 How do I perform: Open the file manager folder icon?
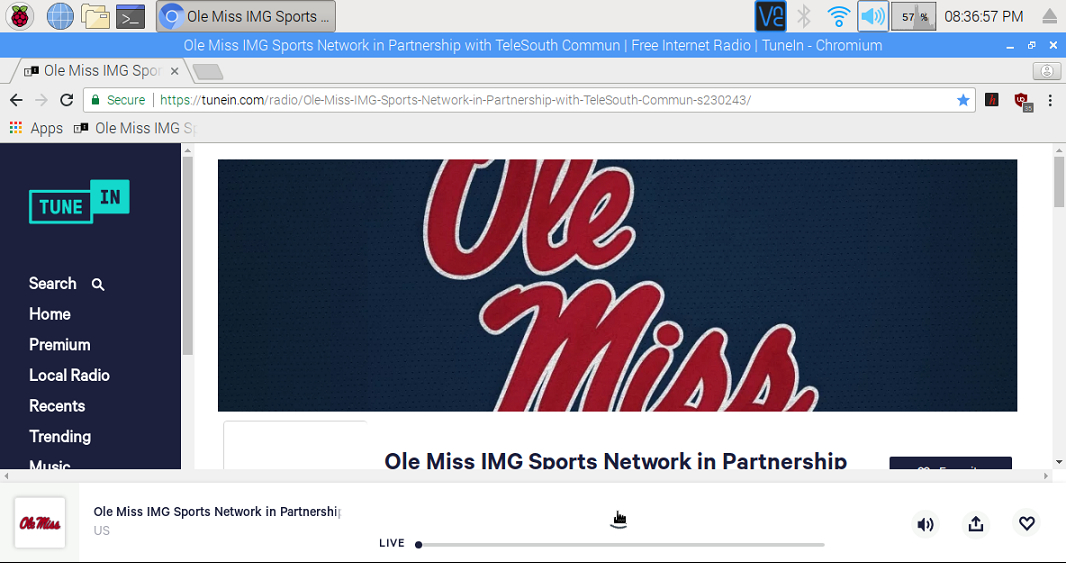click(95, 16)
